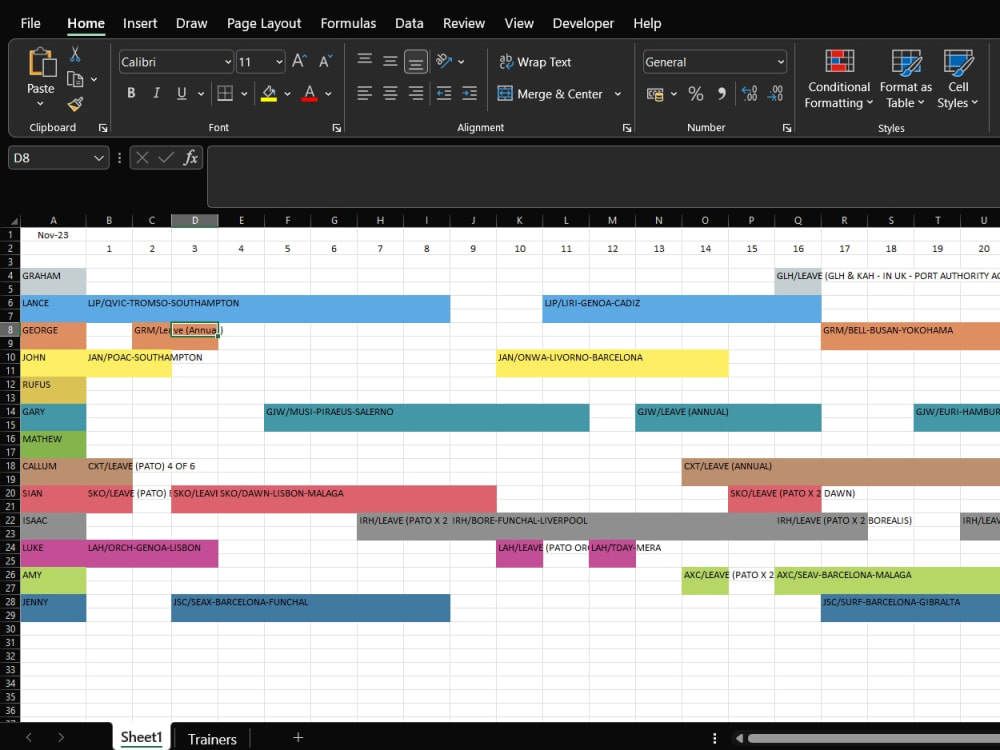Switch to the Formulas tab
1000x750 pixels.
tap(348, 23)
